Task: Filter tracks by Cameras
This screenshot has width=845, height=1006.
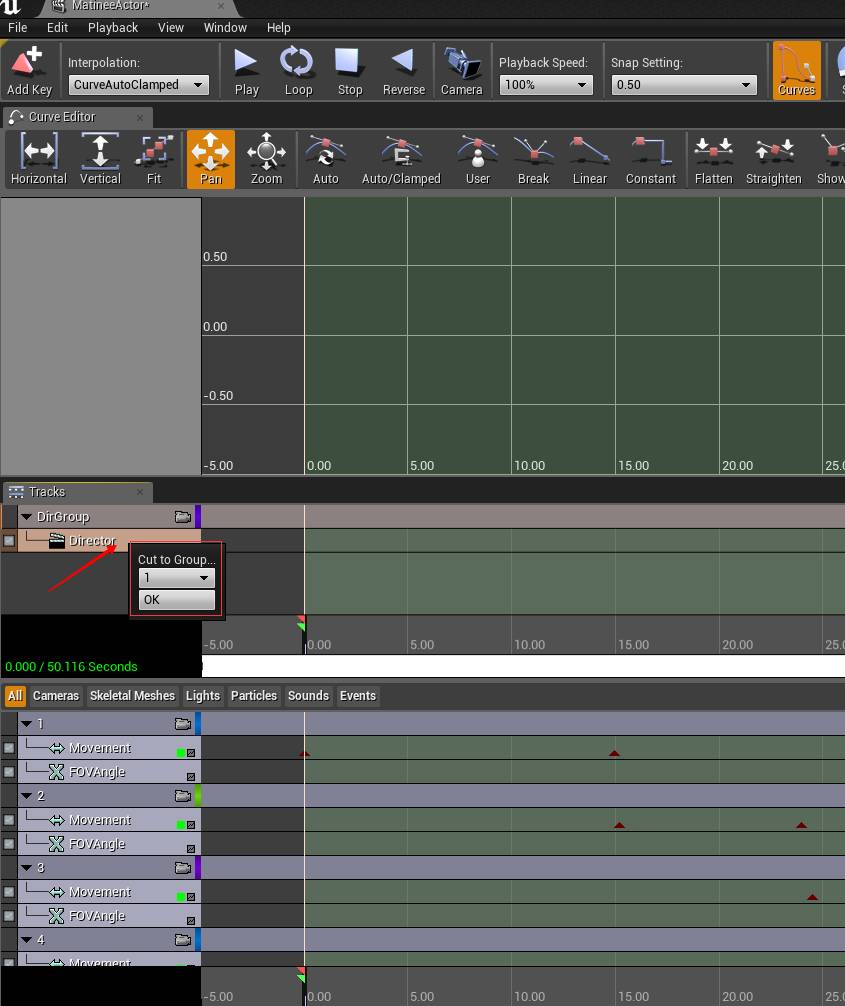Action: [56, 695]
